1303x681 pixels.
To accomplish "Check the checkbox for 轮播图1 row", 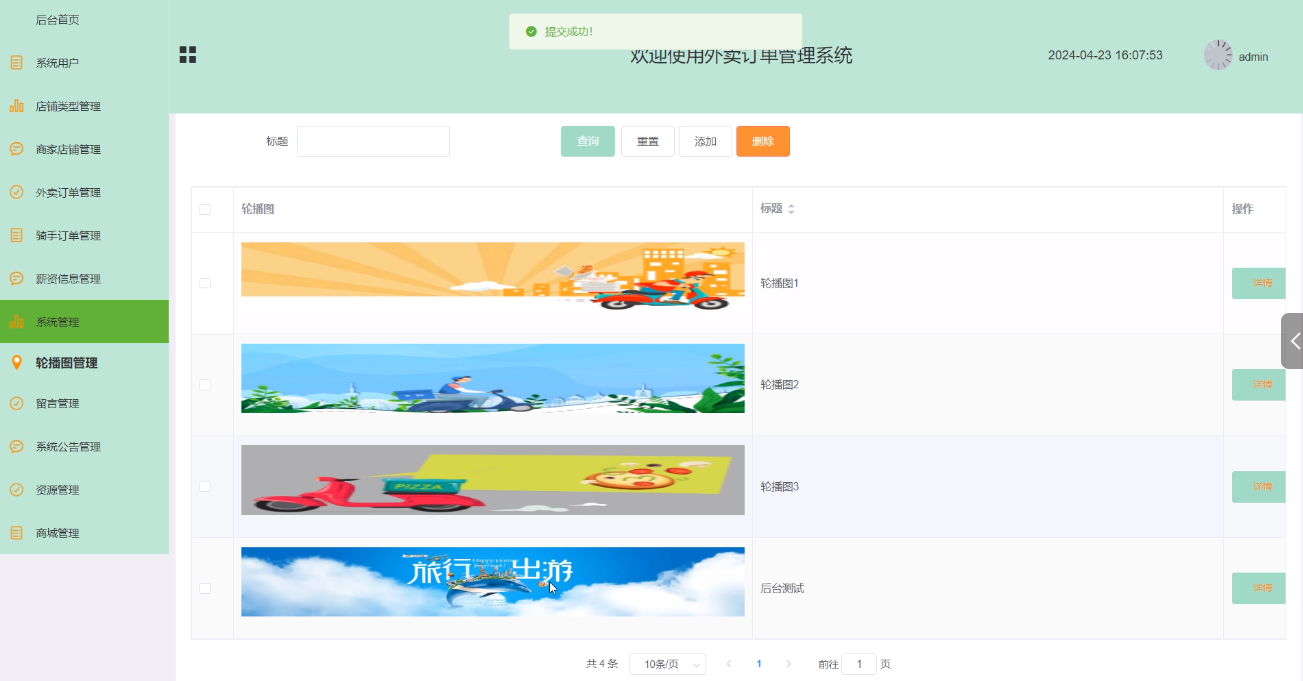I will pyautogui.click(x=205, y=283).
